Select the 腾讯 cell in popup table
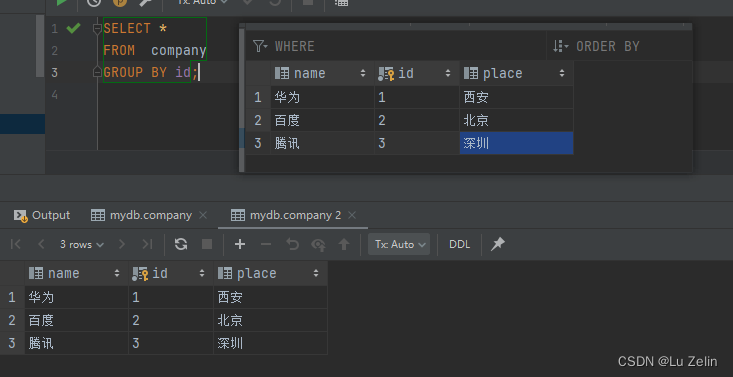This screenshot has height=377, width=733. tap(323, 143)
